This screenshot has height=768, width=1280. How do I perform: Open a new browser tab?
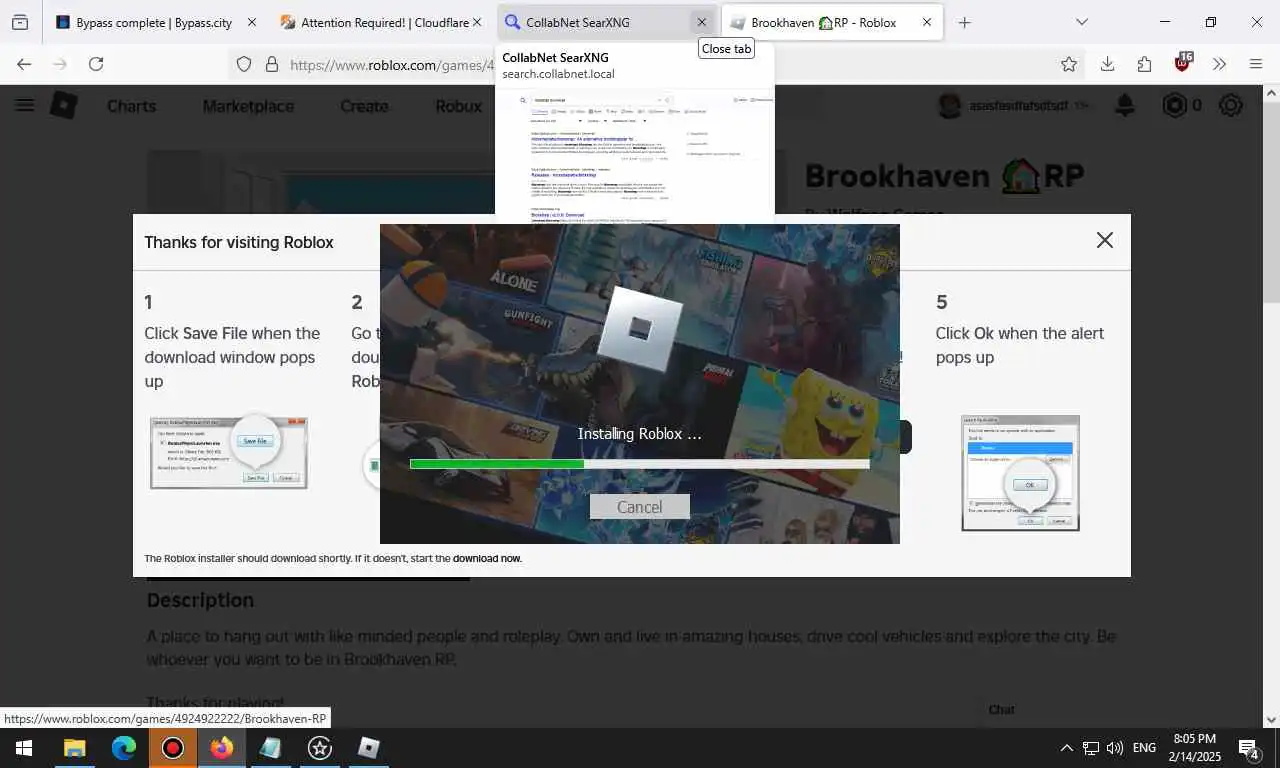point(964,22)
